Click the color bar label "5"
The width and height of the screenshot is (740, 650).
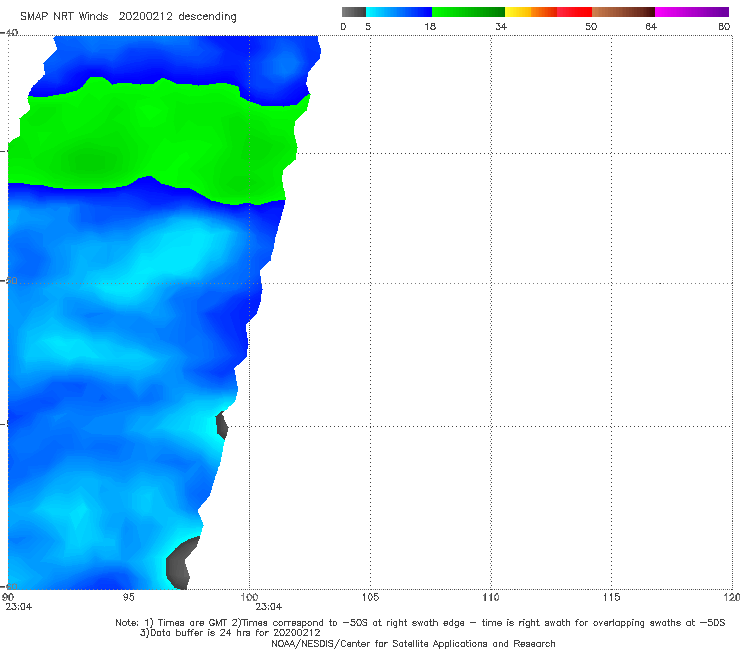(368, 27)
